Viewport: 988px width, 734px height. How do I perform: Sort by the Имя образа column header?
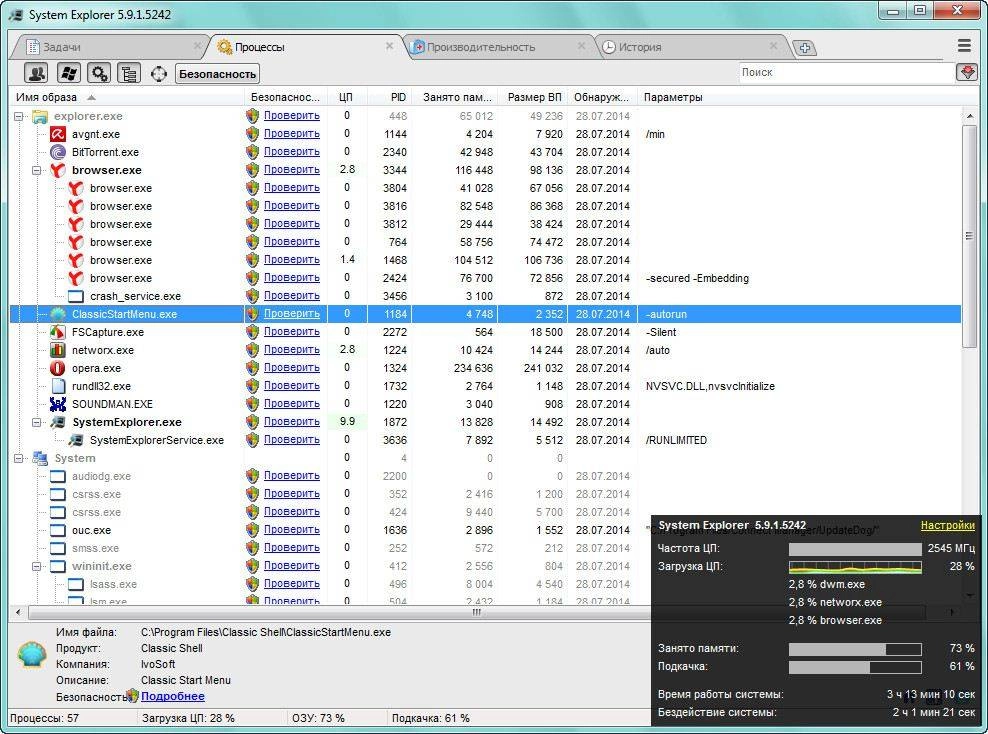coord(127,97)
